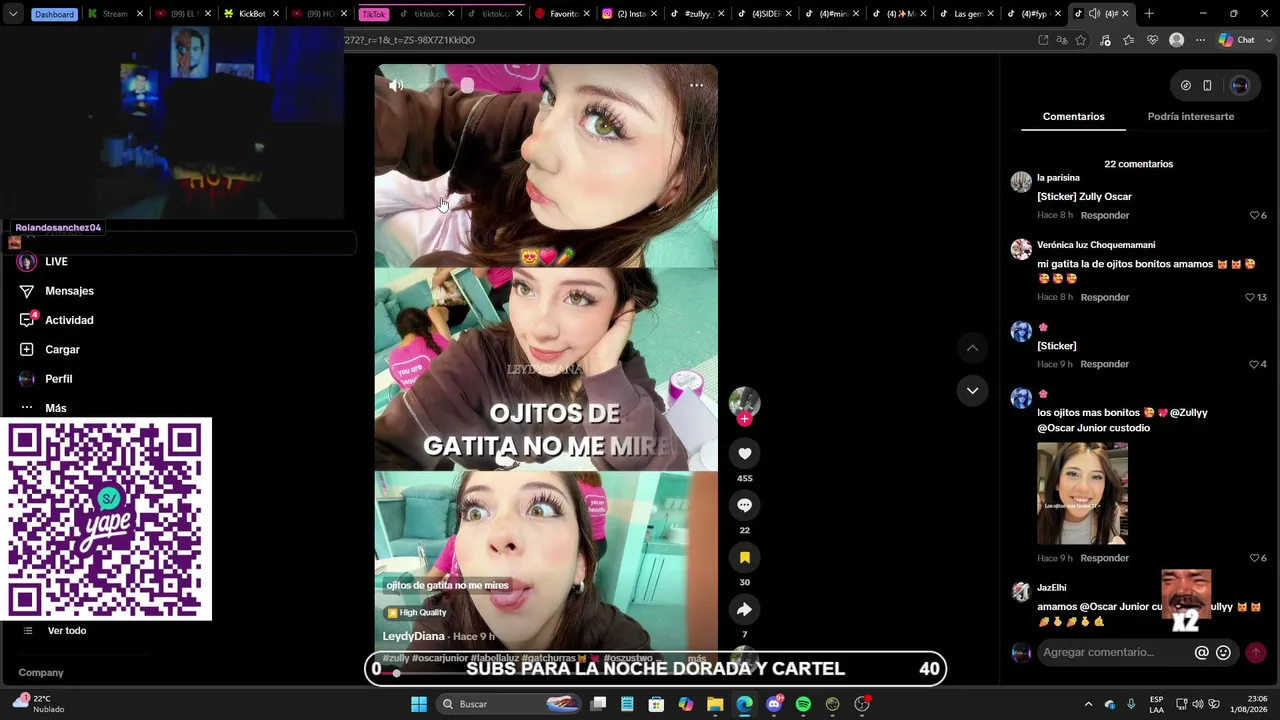Screen dimensions: 1280x720
Task: Expand the video caption with 'más'
Action: pos(696,659)
